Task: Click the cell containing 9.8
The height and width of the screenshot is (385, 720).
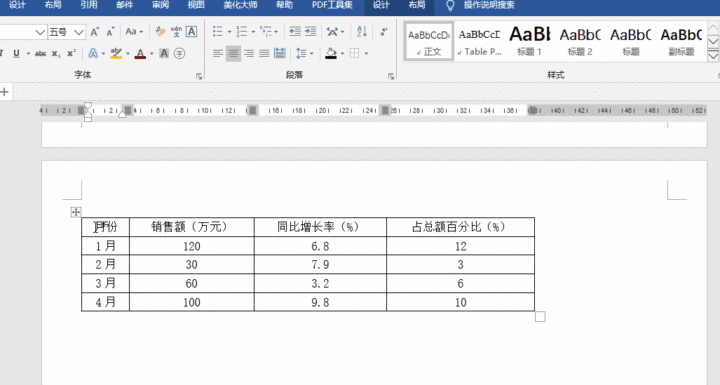Action: tap(320, 302)
